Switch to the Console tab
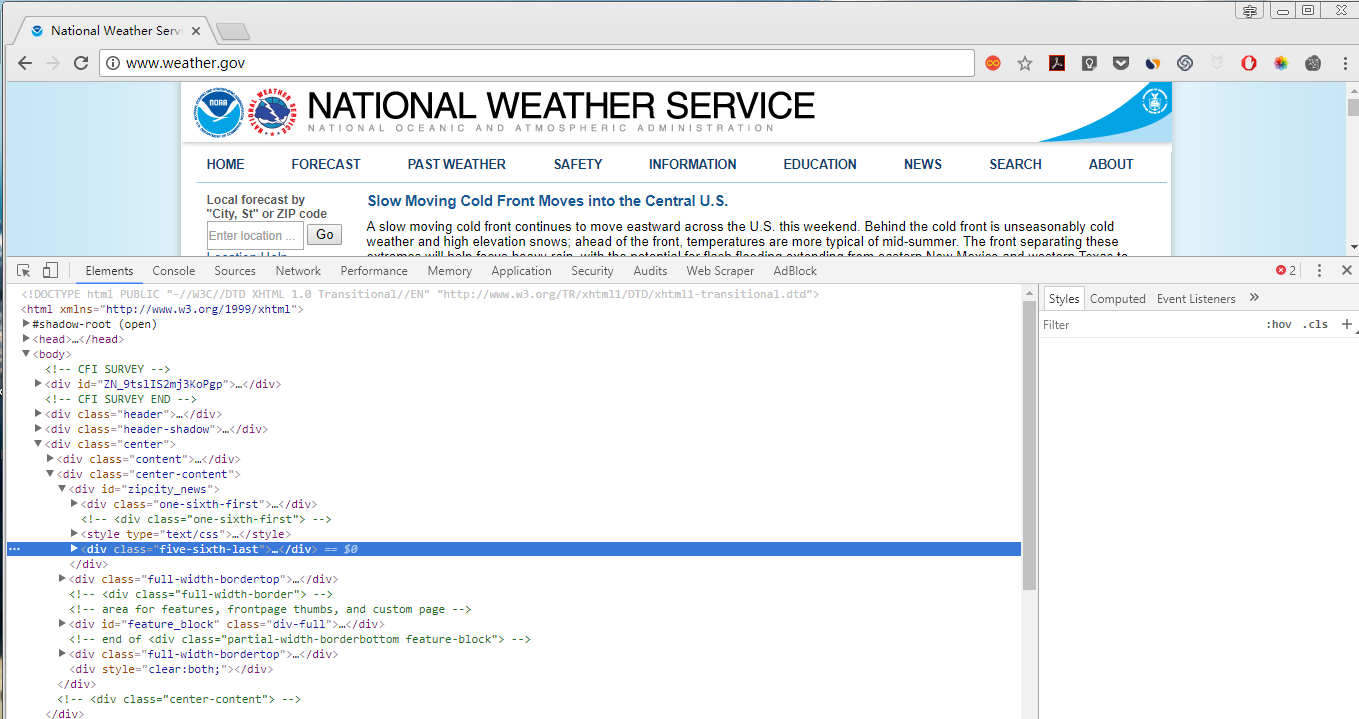This screenshot has height=719, width=1359. 174,271
